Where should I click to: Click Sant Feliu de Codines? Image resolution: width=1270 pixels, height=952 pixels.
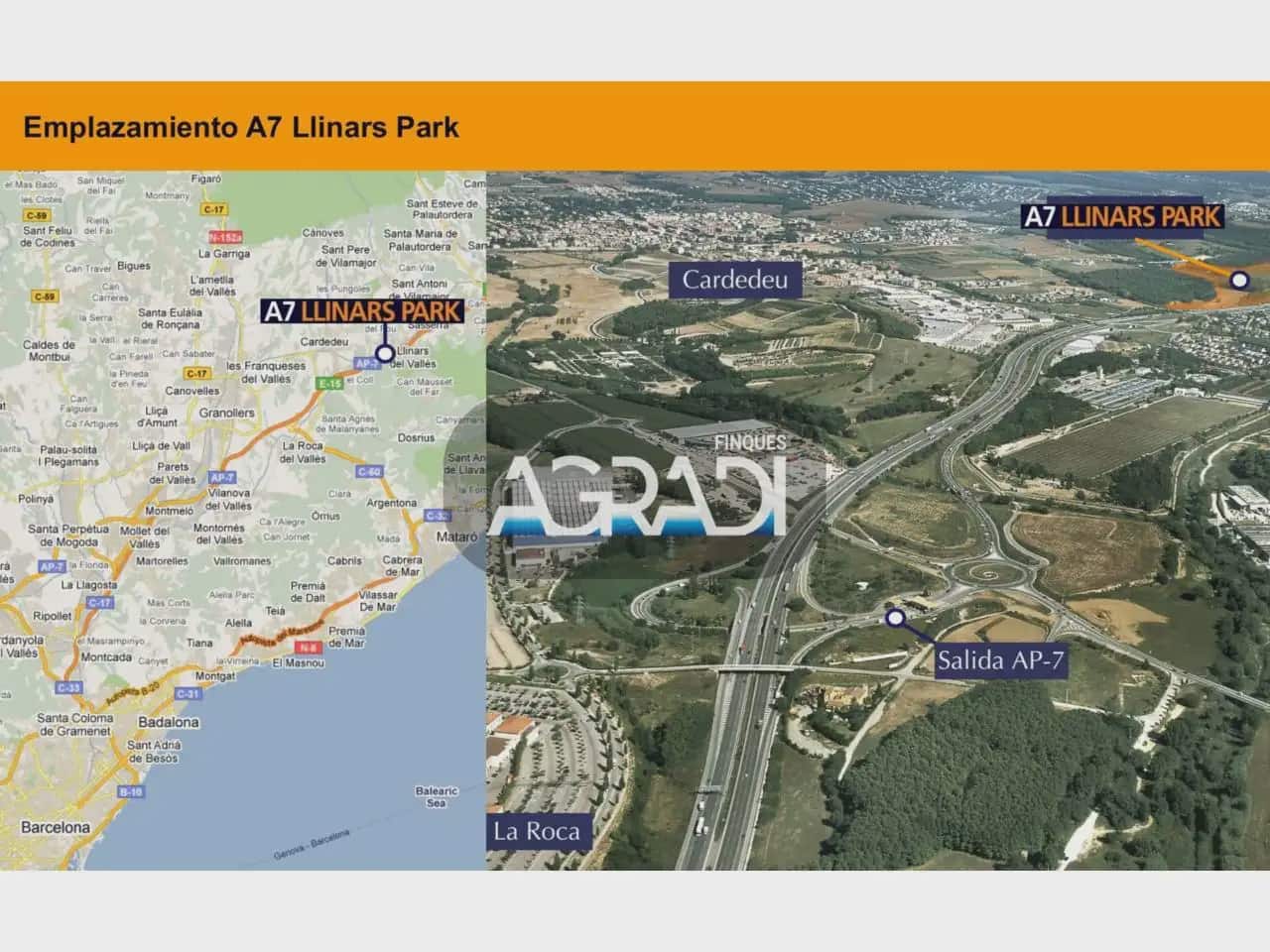tap(49, 236)
